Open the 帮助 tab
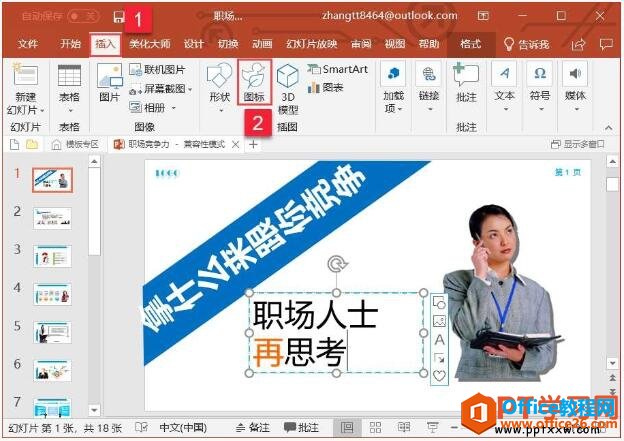 pyautogui.click(x=429, y=44)
